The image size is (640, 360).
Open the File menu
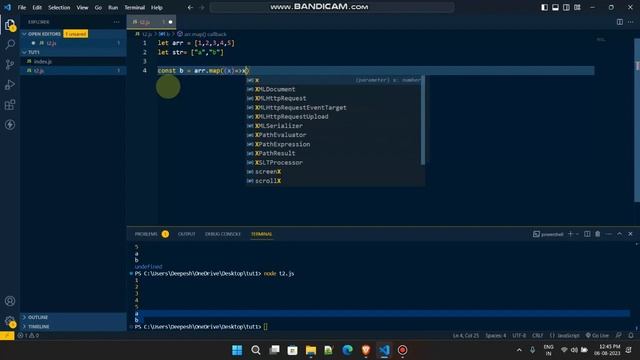coord(22,7)
